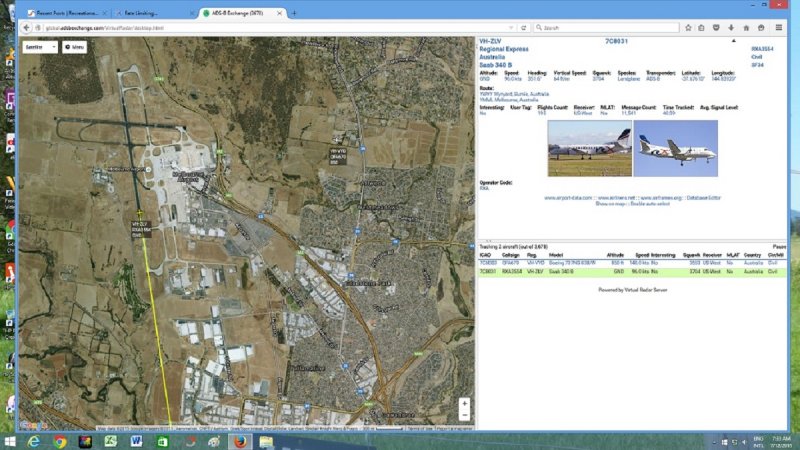This screenshot has width=800, height=450.
Task: Close the ADS-B Exchange tab
Action: (280, 13)
